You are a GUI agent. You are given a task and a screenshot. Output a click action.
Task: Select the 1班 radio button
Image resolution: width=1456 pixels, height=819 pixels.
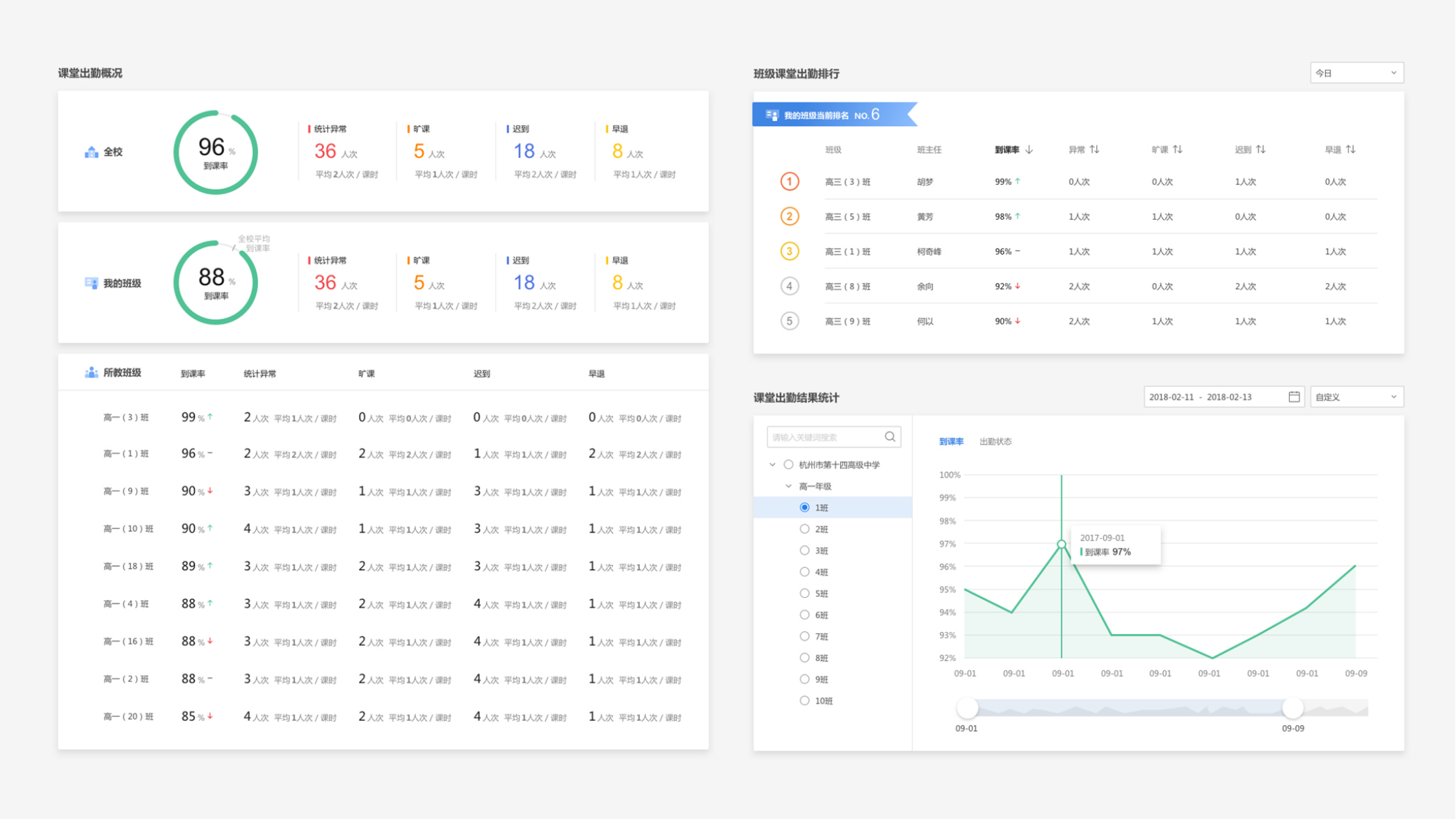coord(804,508)
